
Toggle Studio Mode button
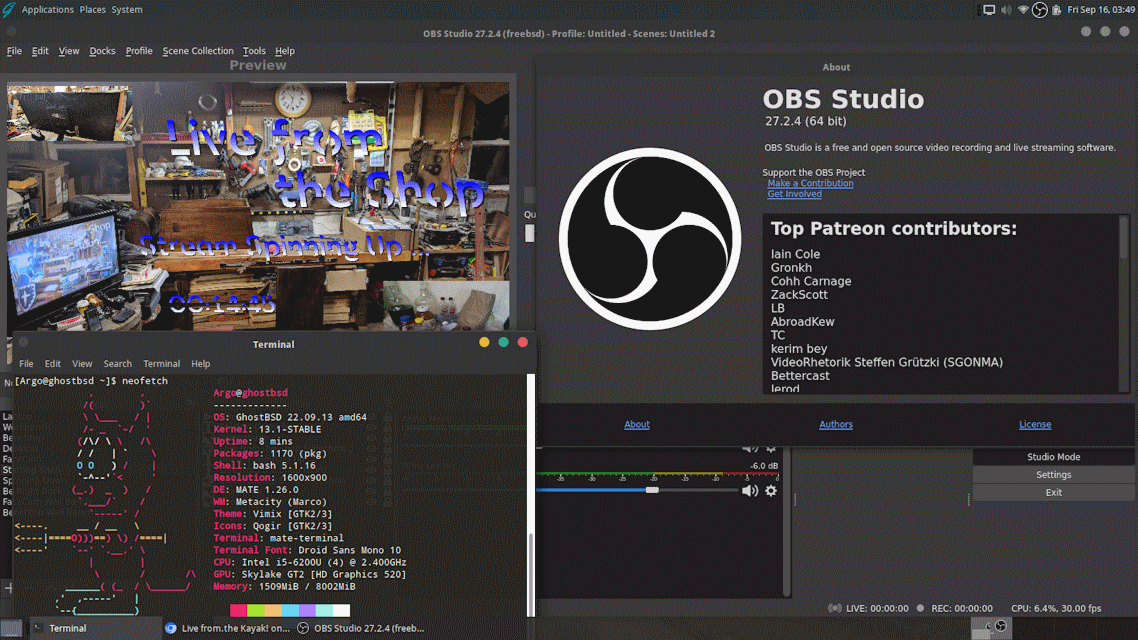coord(1053,457)
